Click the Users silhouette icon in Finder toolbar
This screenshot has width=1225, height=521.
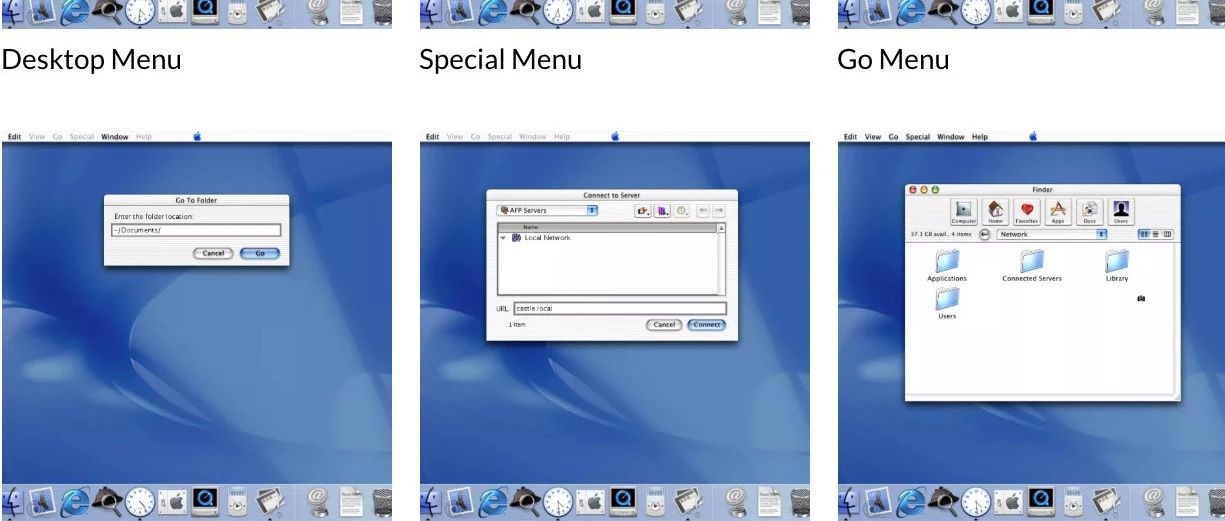pyautogui.click(x=1121, y=211)
